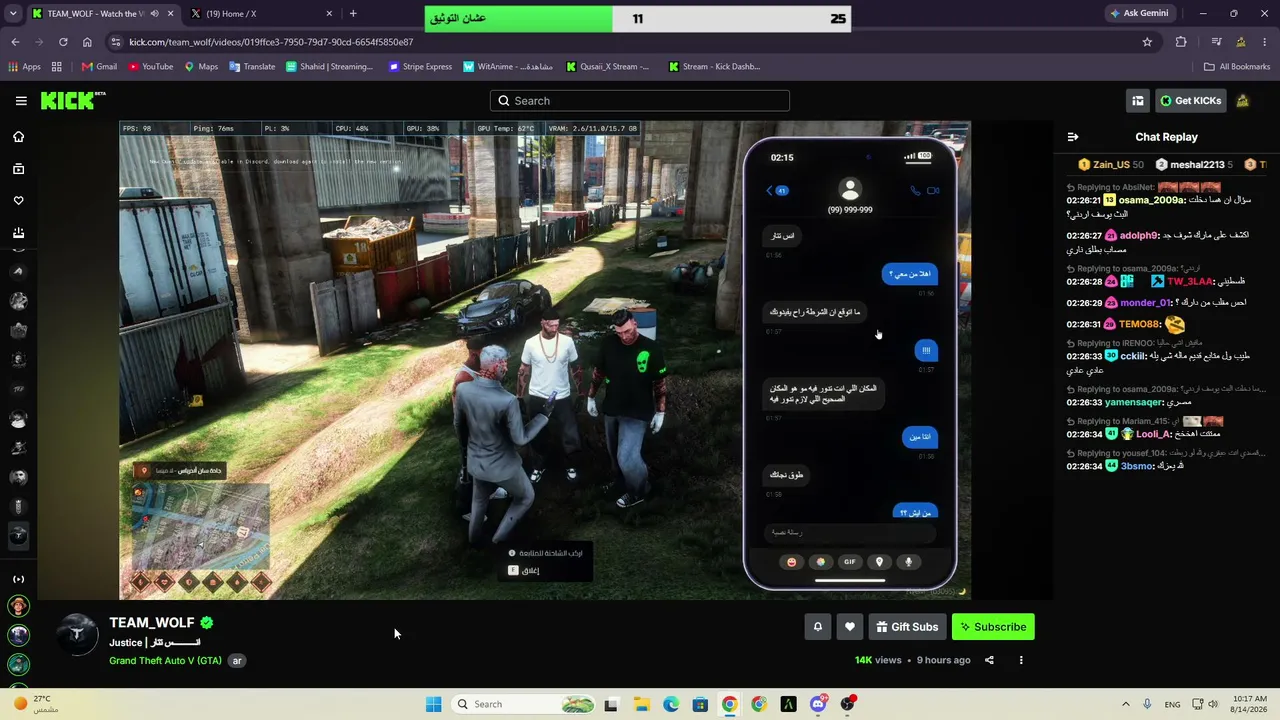Switch to the Home / X tab
The width and height of the screenshot is (1280, 720).
click(x=262, y=14)
